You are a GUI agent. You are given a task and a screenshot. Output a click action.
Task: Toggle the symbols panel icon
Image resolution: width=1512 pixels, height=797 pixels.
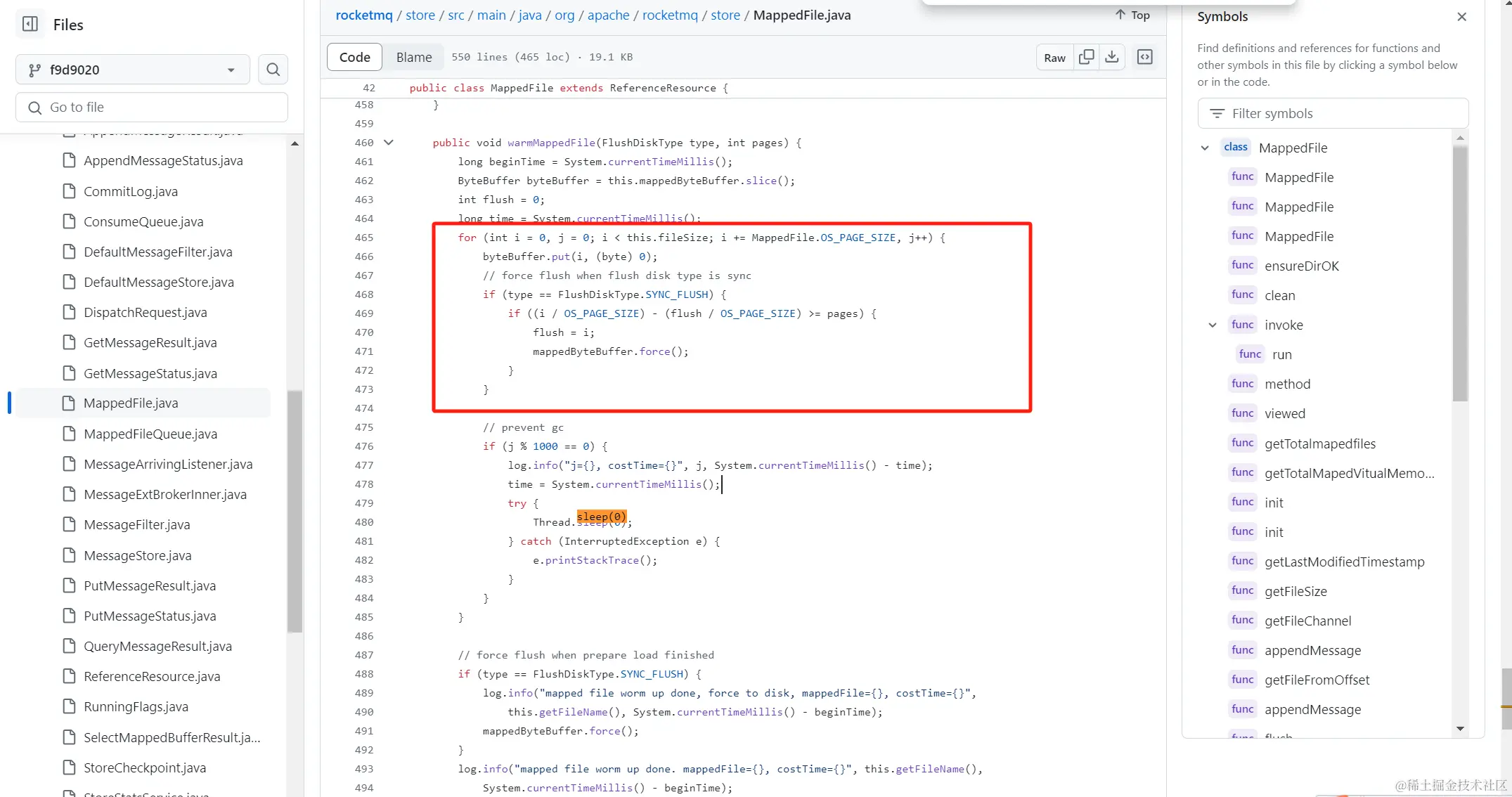(x=1145, y=57)
